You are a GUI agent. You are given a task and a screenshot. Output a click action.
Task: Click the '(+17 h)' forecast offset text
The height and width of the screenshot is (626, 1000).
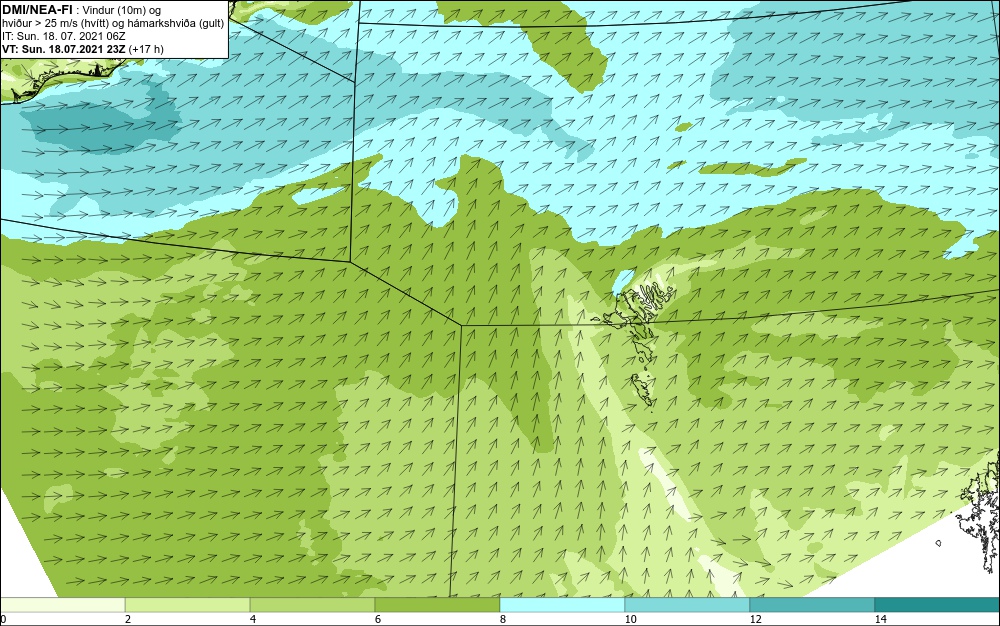click(146, 48)
